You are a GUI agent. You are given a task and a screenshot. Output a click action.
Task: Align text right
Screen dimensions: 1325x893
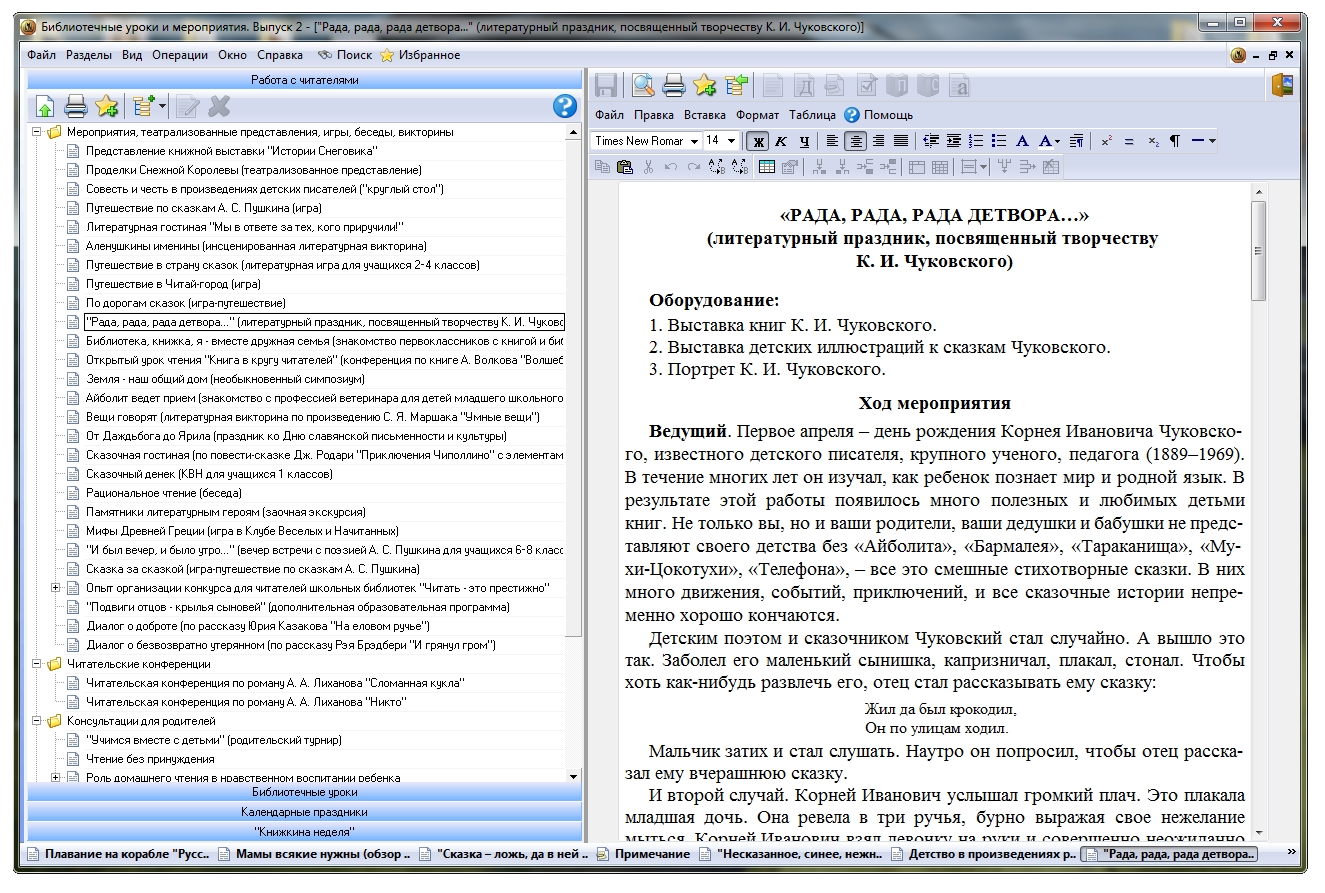click(x=878, y=141)
